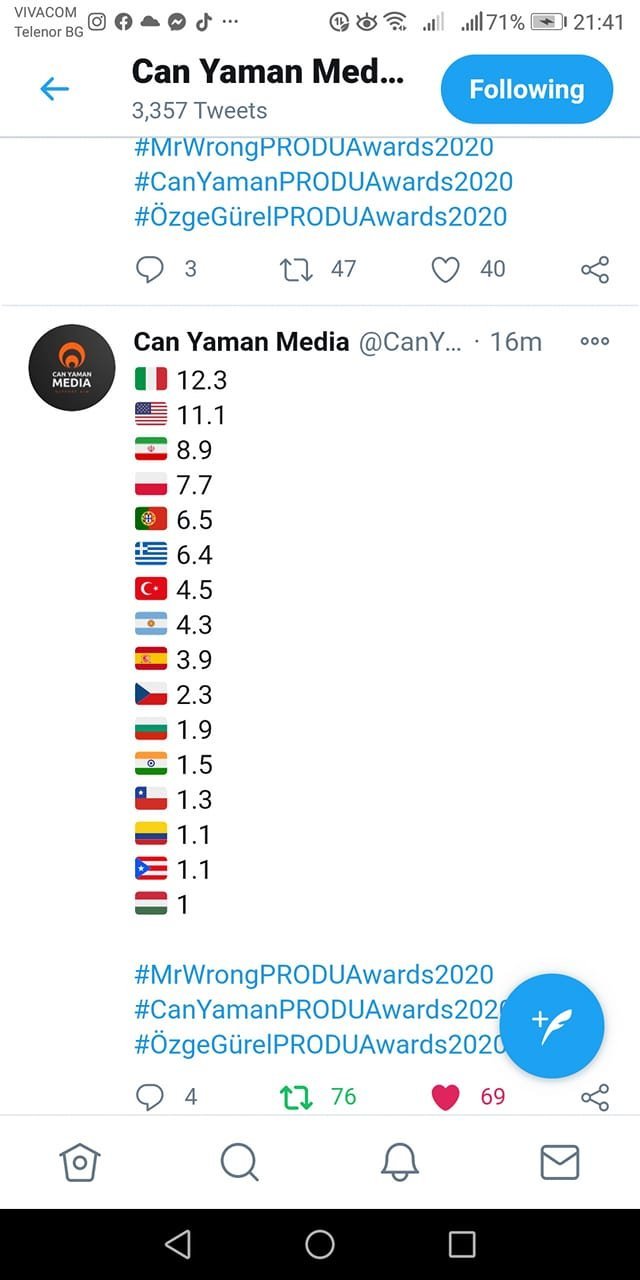This screenshot has height=1280, width=640.
Task: Unlike the tweet with 69 likes
Action: click(445, 1097)
